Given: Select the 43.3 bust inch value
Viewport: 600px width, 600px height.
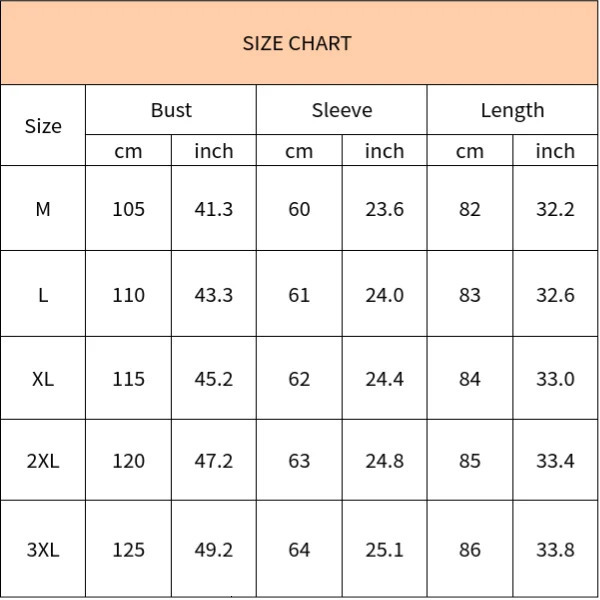Looking at the screenshot, I should 213,295.
